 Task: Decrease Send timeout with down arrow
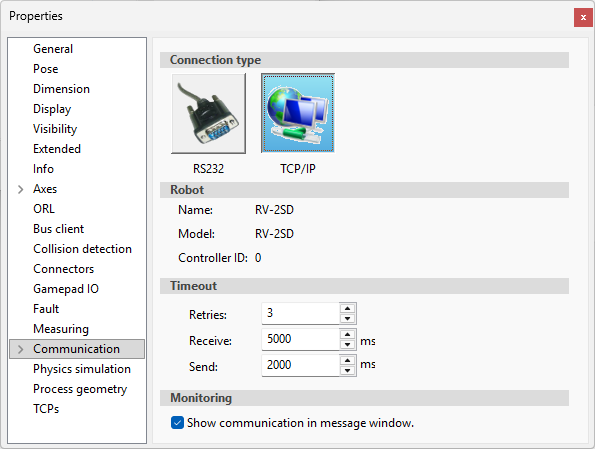pos(348,370)
